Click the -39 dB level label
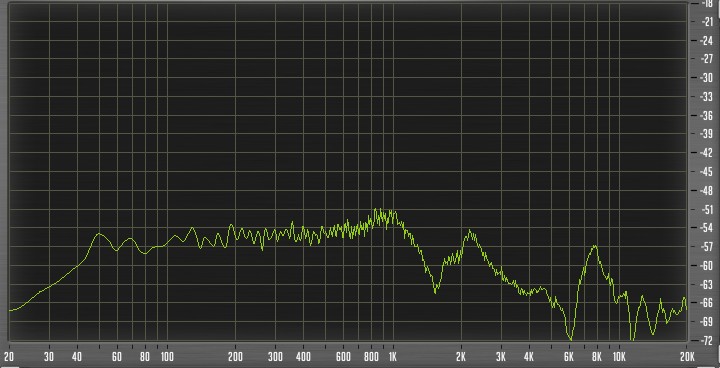This screenshot has height=368, width=720. point(707,134)
